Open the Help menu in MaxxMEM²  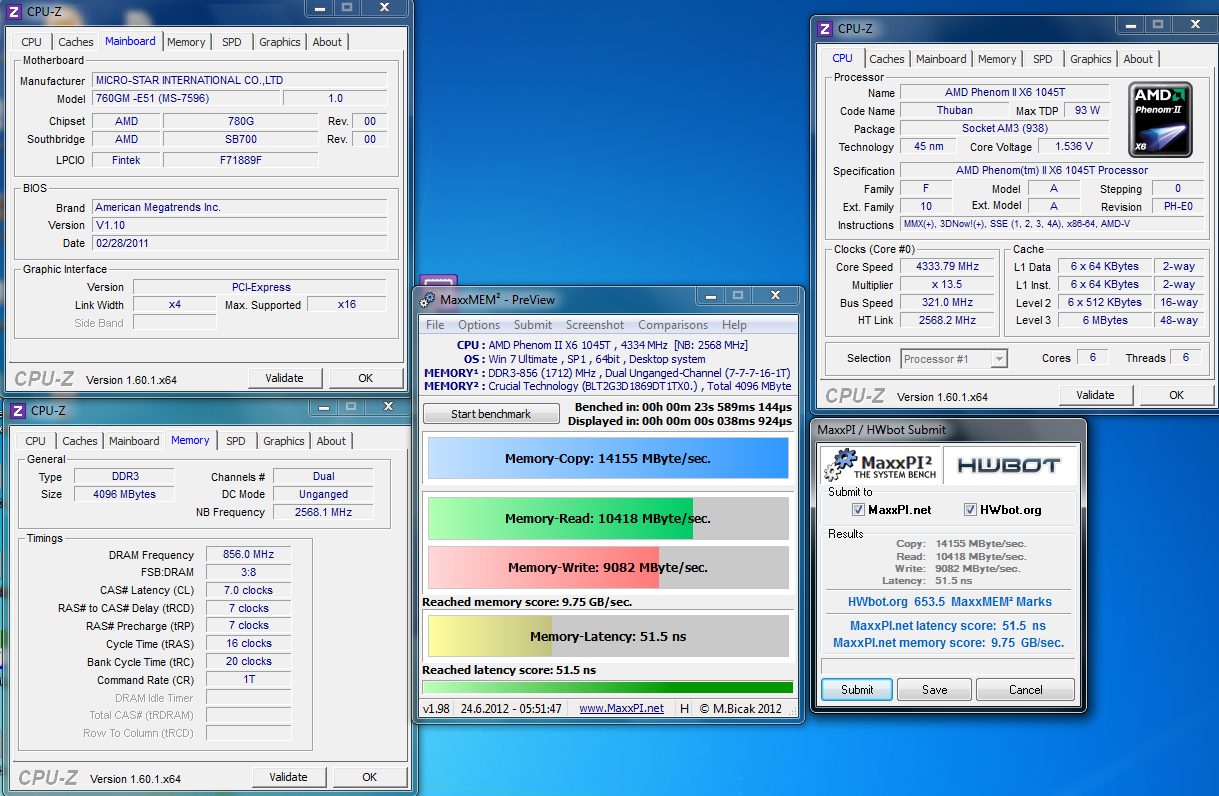[734, 325]
